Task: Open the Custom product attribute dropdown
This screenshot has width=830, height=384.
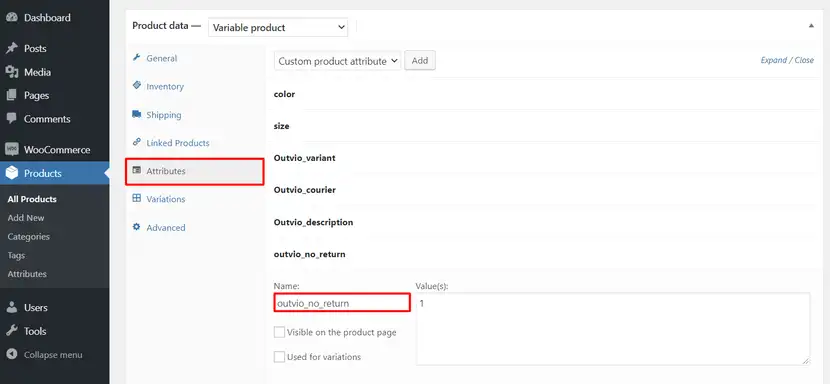Action: coord(337,61)
